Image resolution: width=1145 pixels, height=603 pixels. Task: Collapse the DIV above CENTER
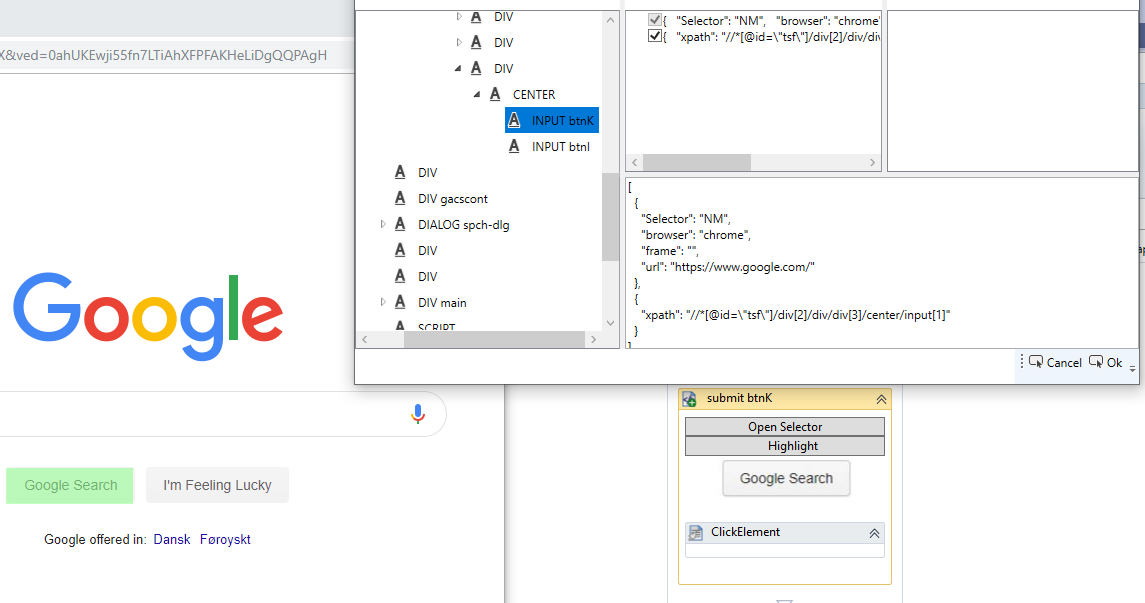(x=458, y=69)
